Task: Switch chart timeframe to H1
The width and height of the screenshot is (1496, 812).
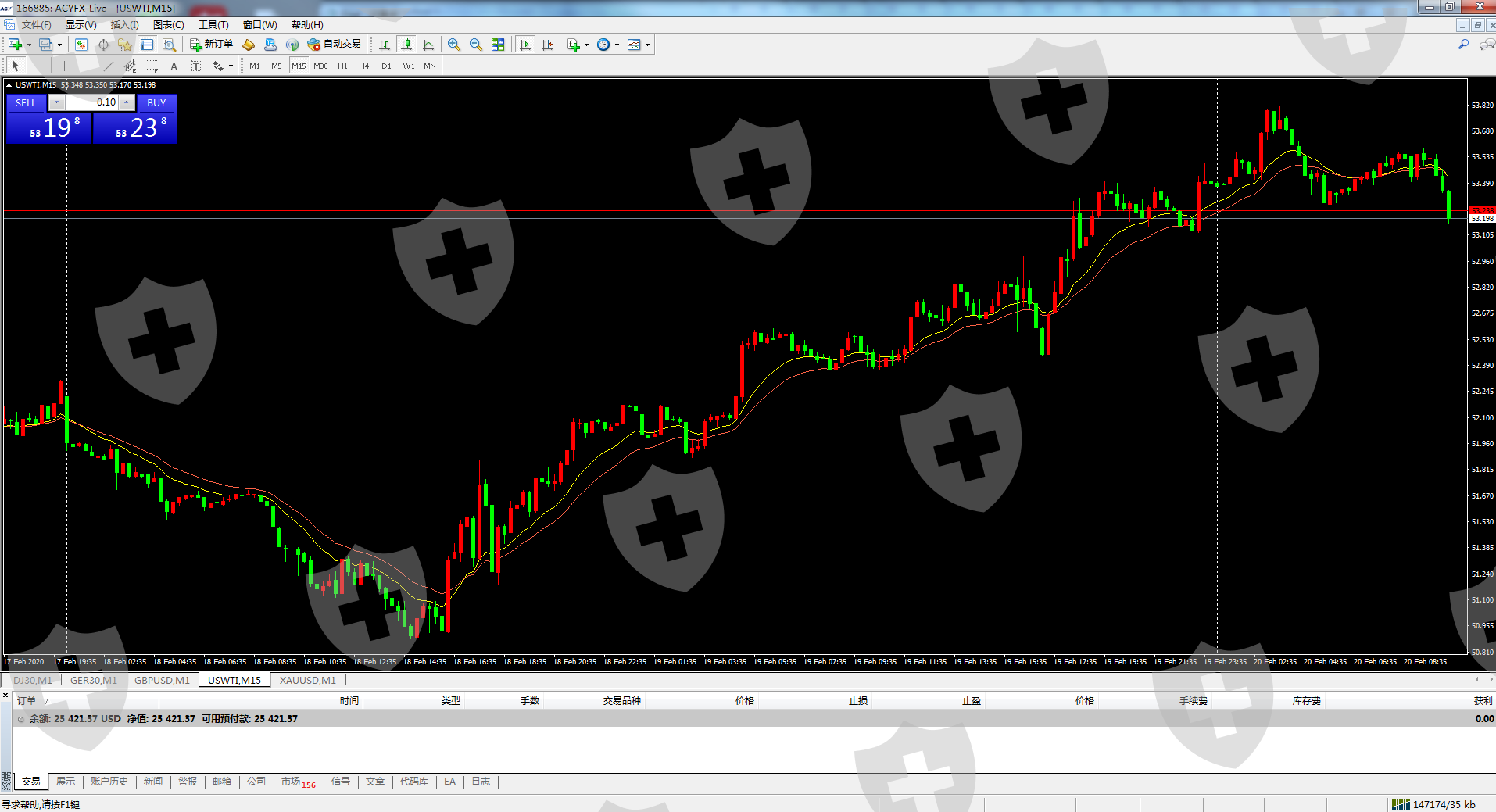Action: [342, 66]
